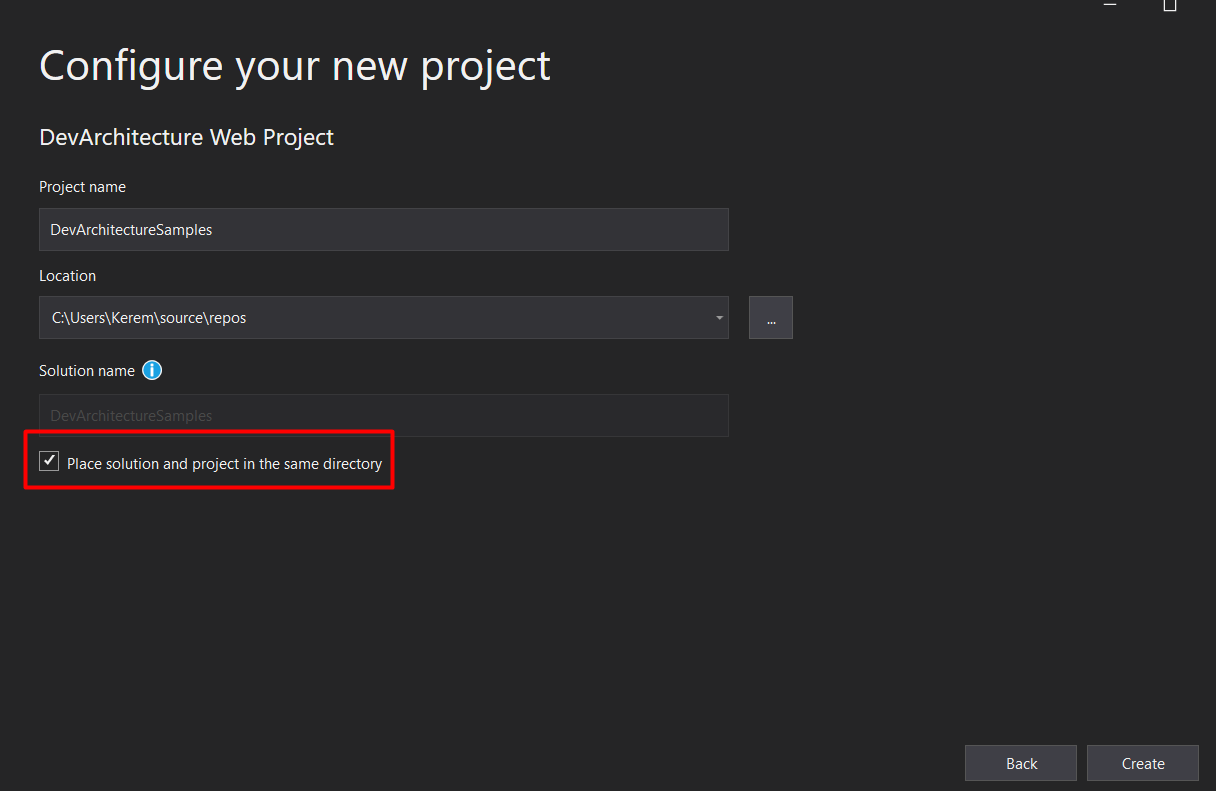
Task: Click the 'Project name' label
Action: [82, 187]
